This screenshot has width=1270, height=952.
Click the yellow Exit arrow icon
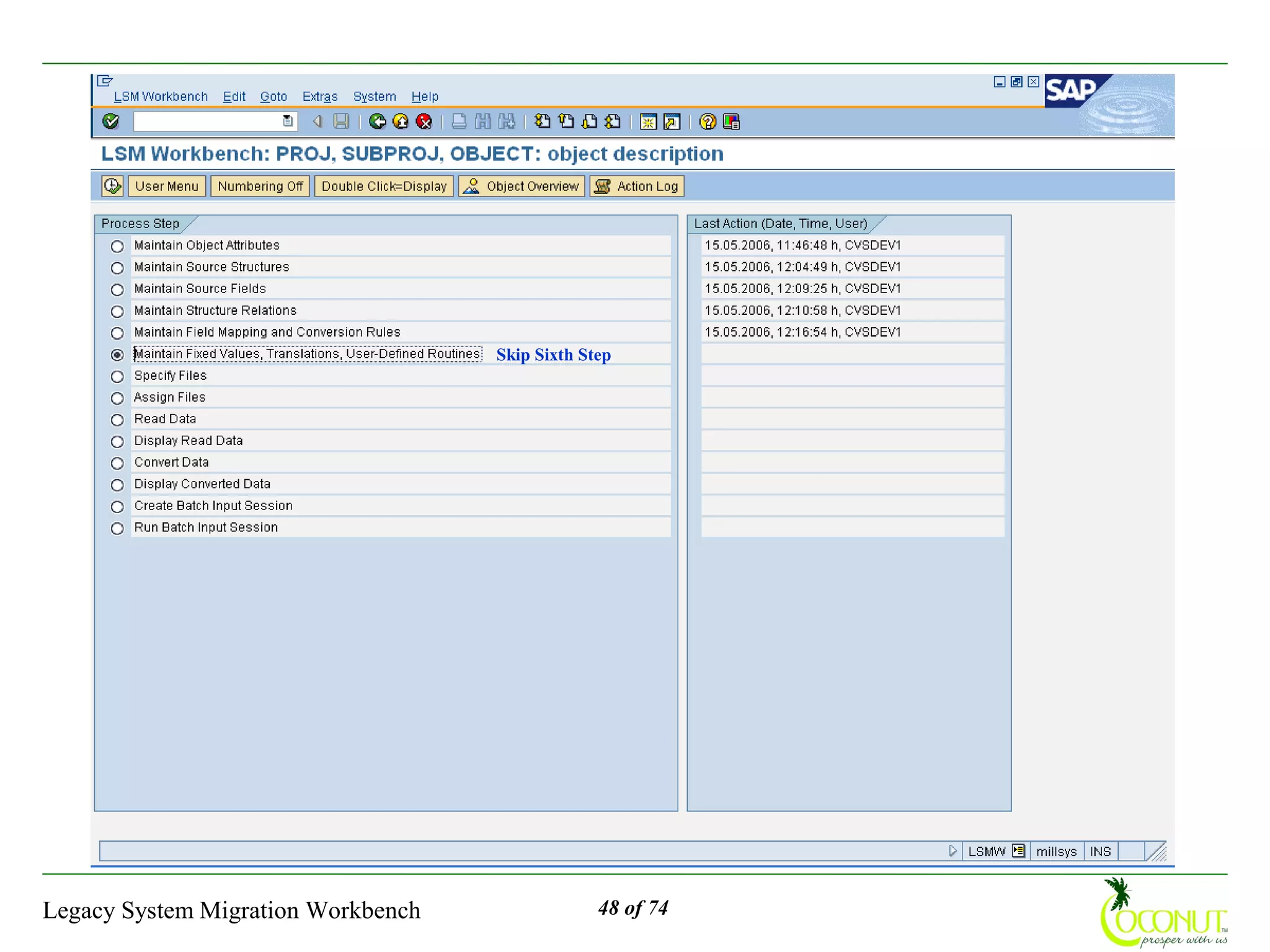click(401, 121)
